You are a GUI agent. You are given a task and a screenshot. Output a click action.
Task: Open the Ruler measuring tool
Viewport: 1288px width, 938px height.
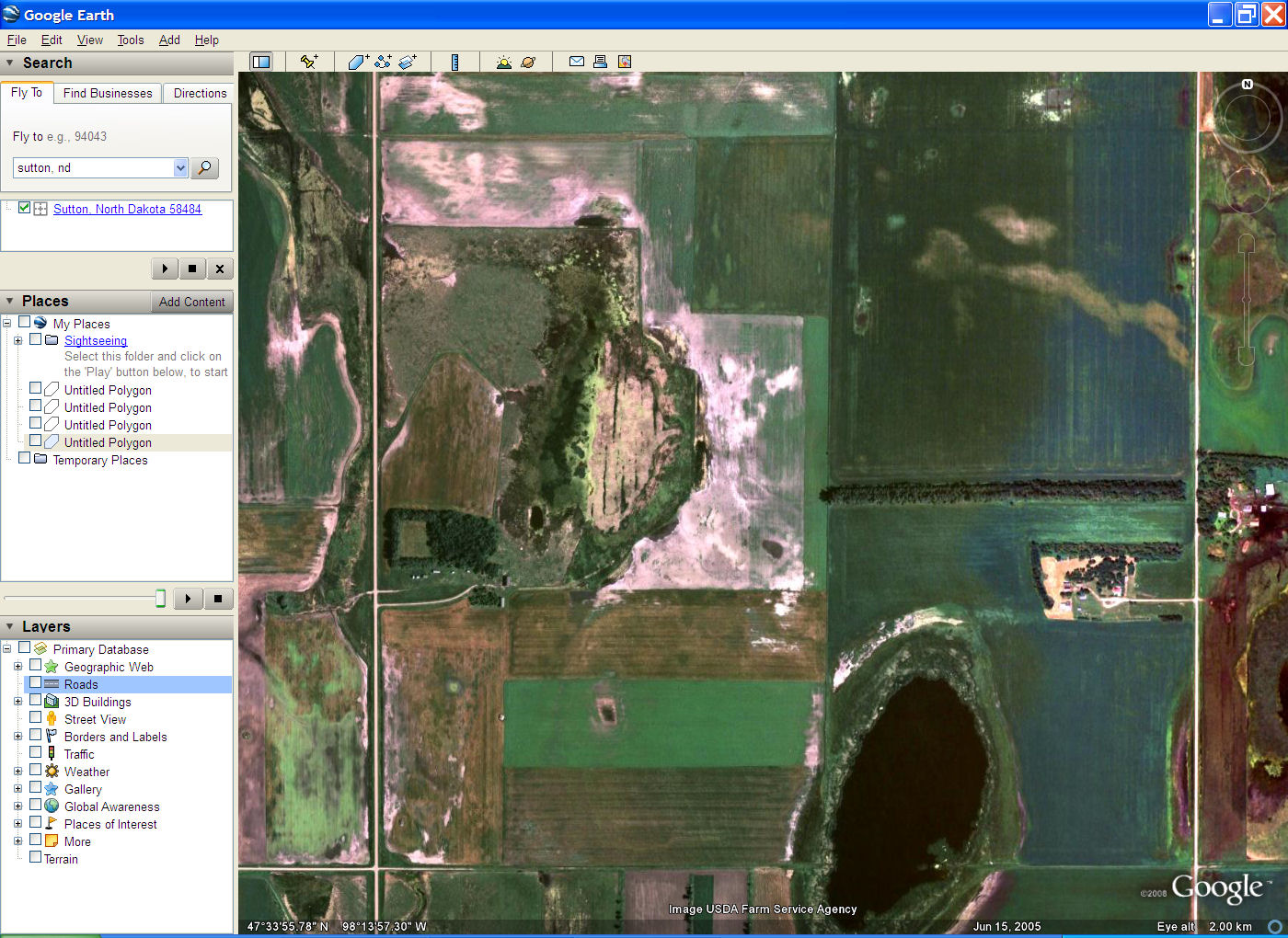[454, 62]
